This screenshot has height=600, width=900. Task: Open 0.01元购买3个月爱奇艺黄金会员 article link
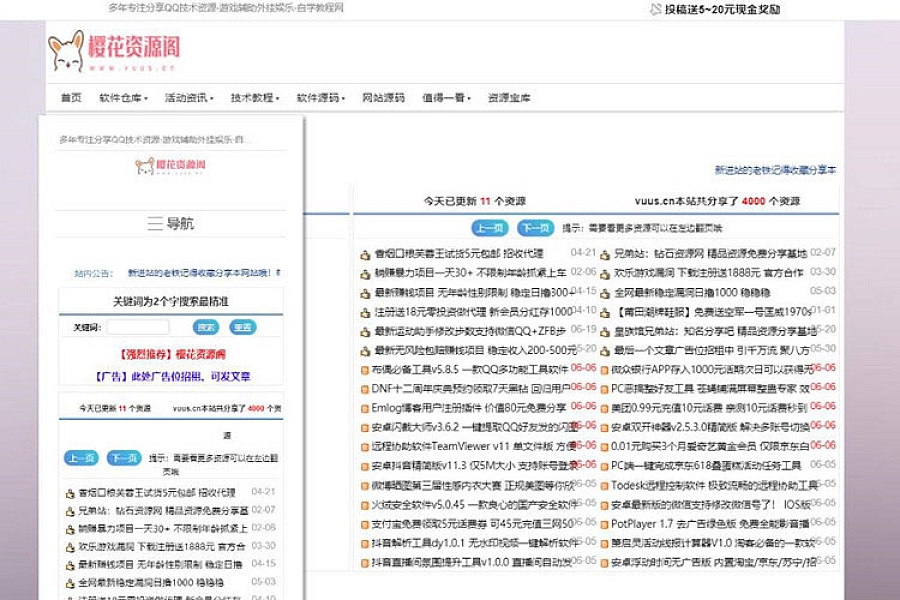click(x=710, y=446)
